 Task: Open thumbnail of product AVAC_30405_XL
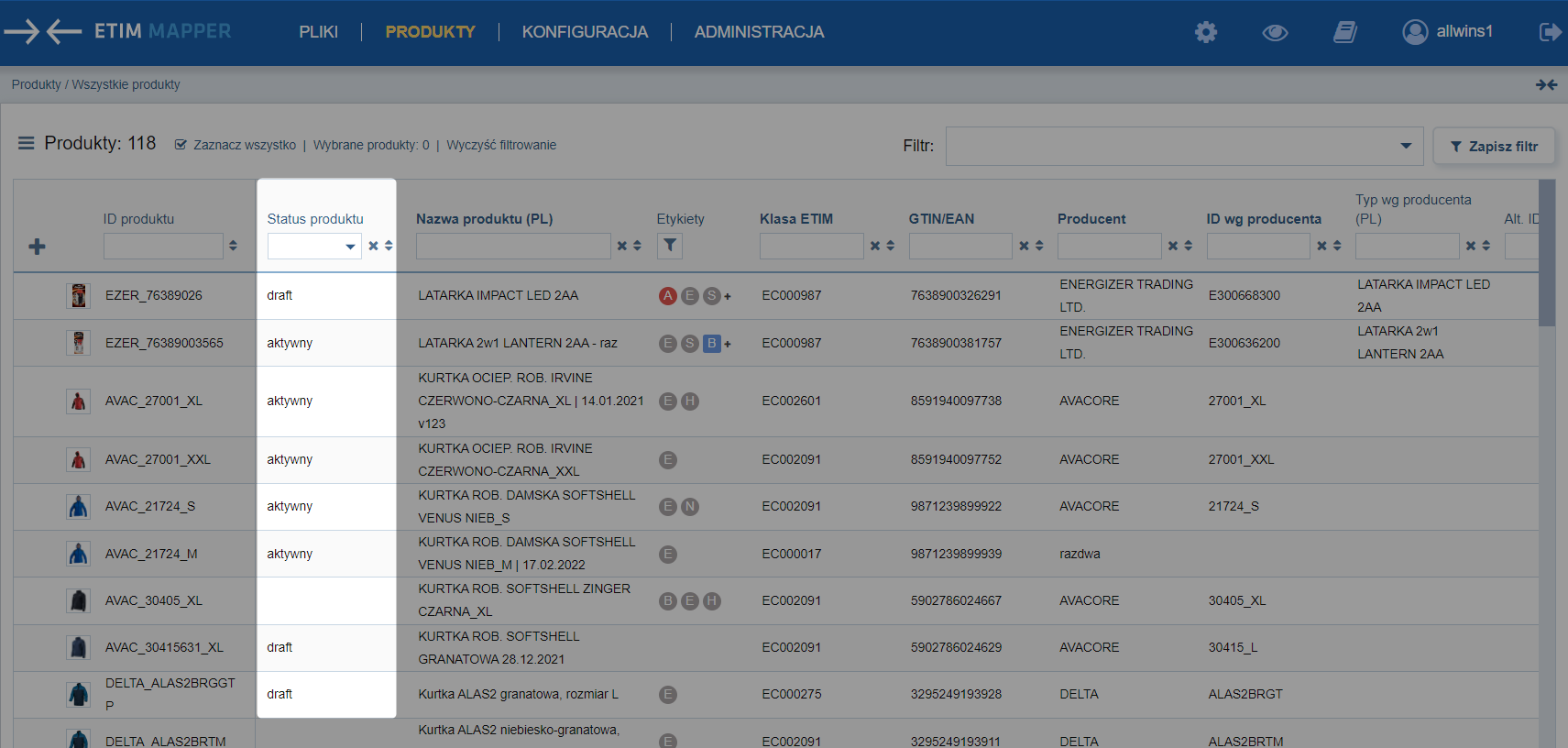(x=79, y=600)
